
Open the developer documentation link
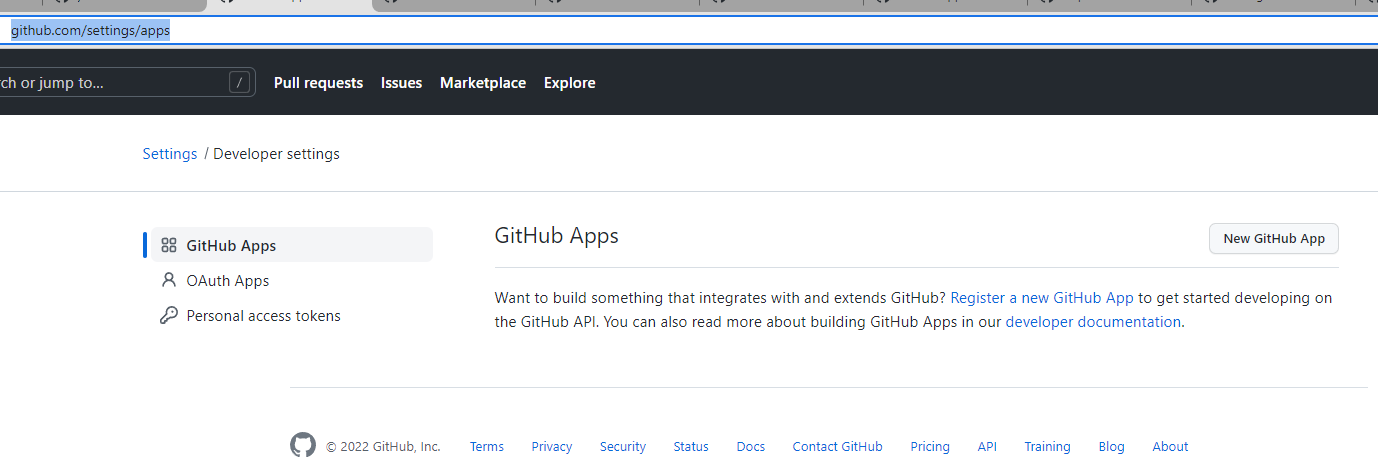coord(1093,322)
